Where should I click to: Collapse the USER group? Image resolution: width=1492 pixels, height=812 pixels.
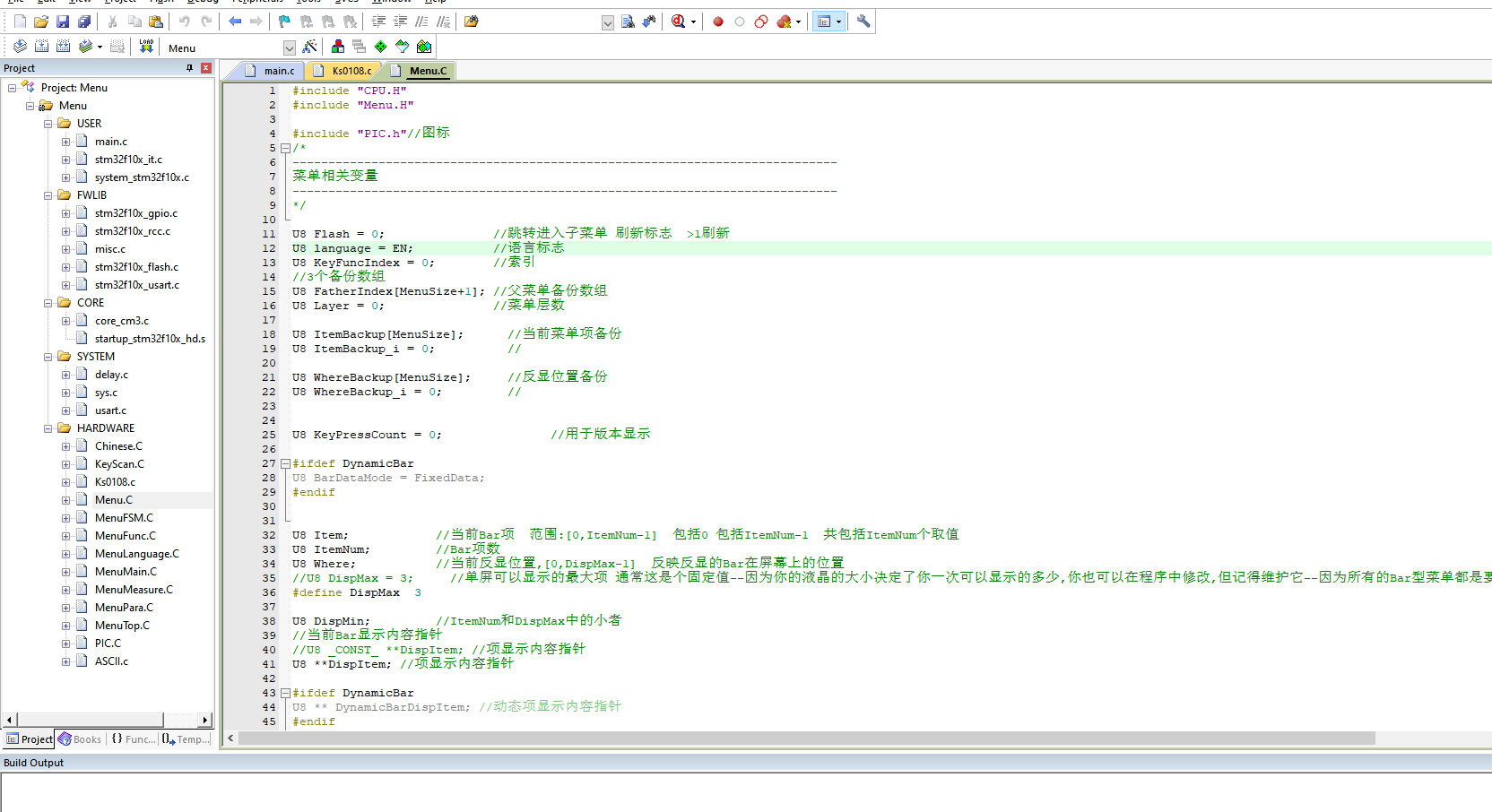pyautogui.click(x=48, y=124)
